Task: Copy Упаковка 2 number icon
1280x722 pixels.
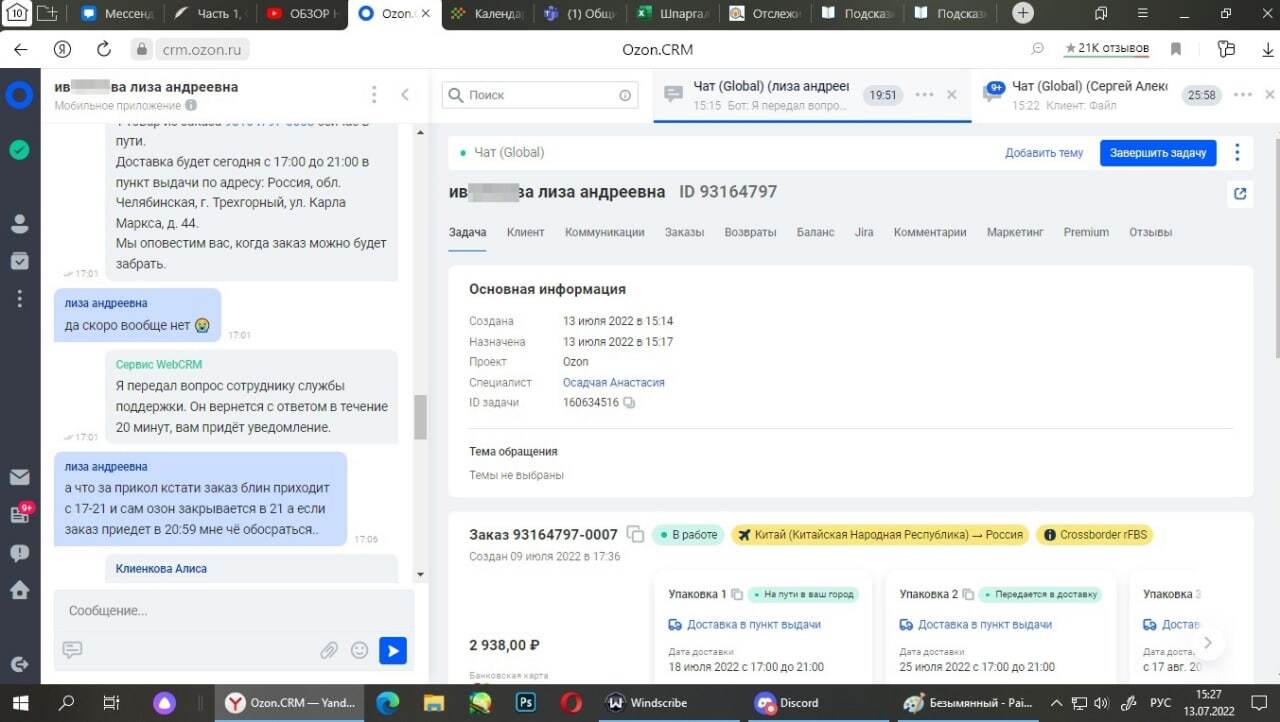Action: (x=969, y=594)
